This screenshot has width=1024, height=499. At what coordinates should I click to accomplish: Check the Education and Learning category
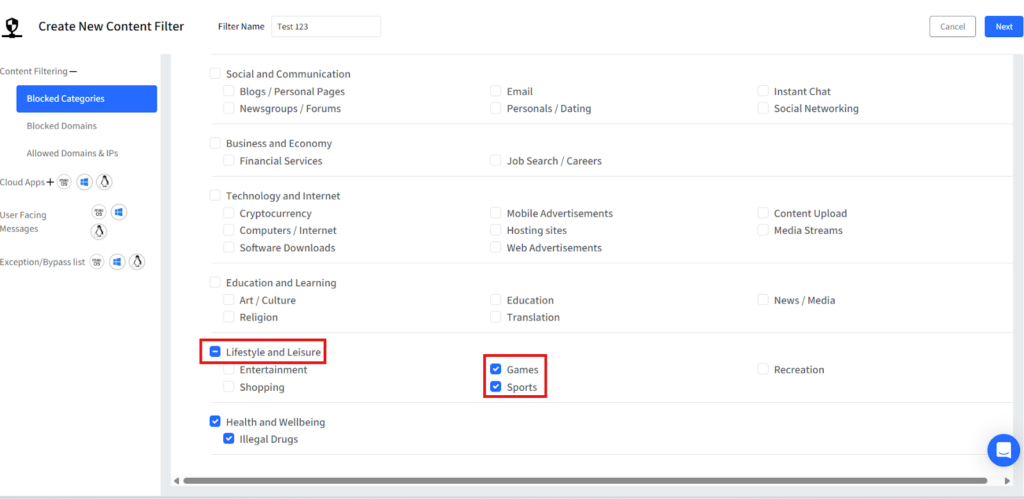click(x=215, y=282)
